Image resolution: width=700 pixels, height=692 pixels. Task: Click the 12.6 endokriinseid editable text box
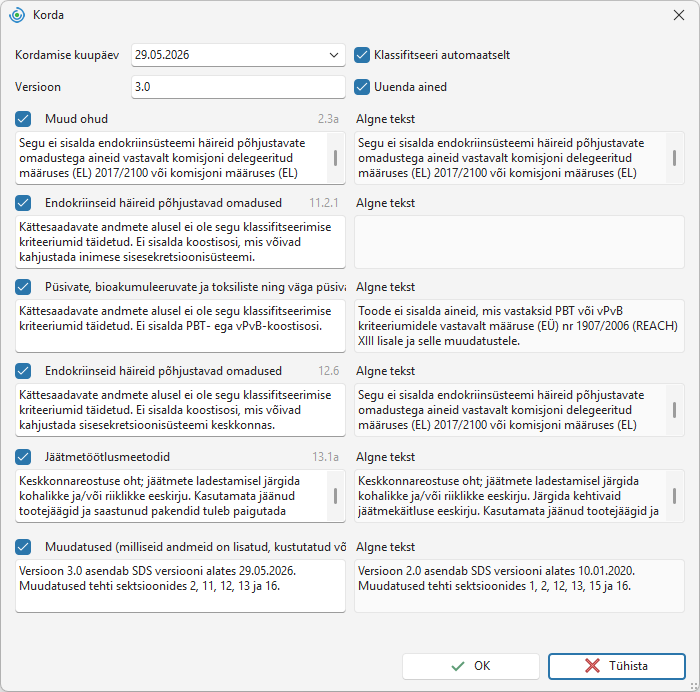tap(180, 409)
